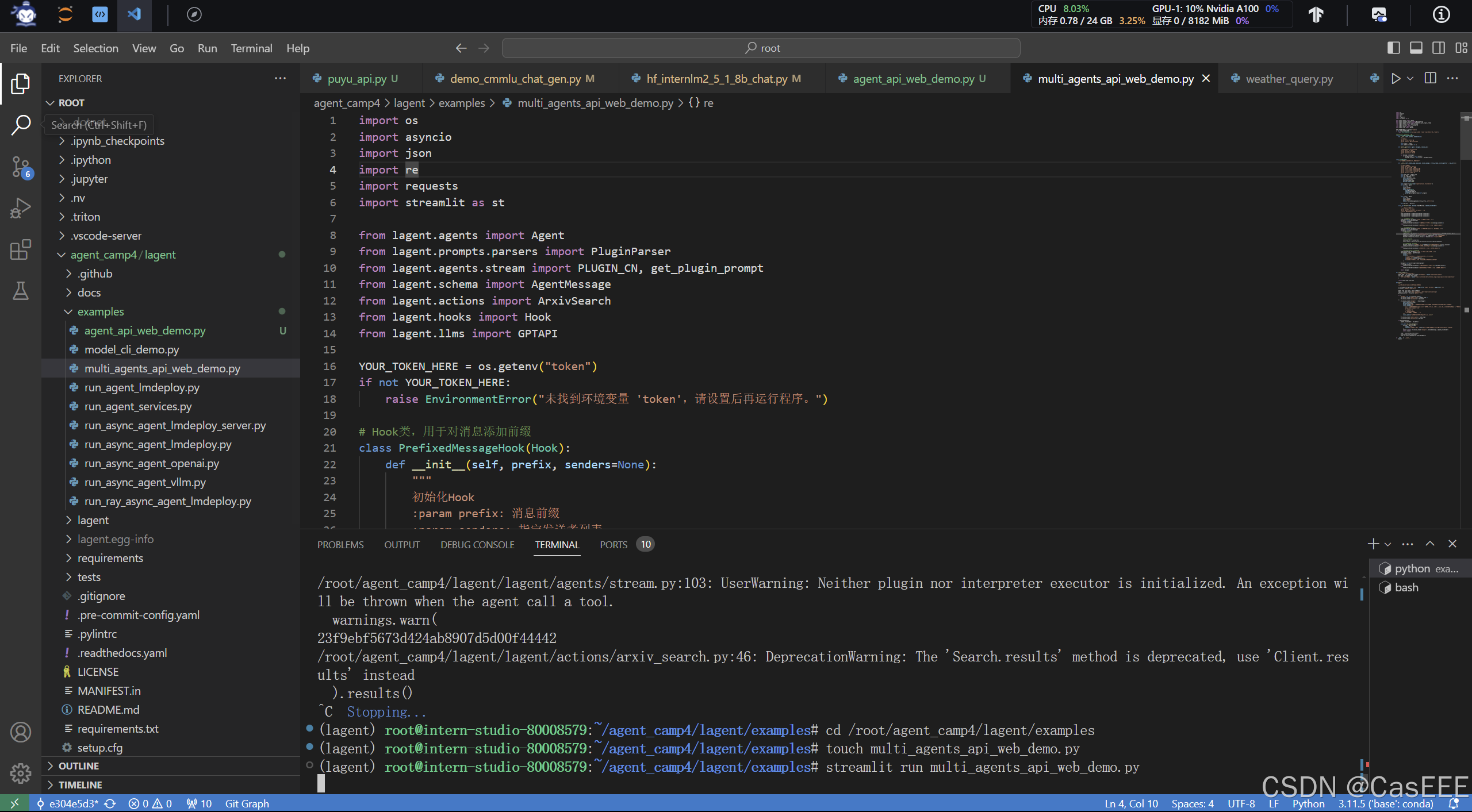Open the Testing flask view
The height and width of the screenshot is (812, 1472).
(x=21, y=291)
